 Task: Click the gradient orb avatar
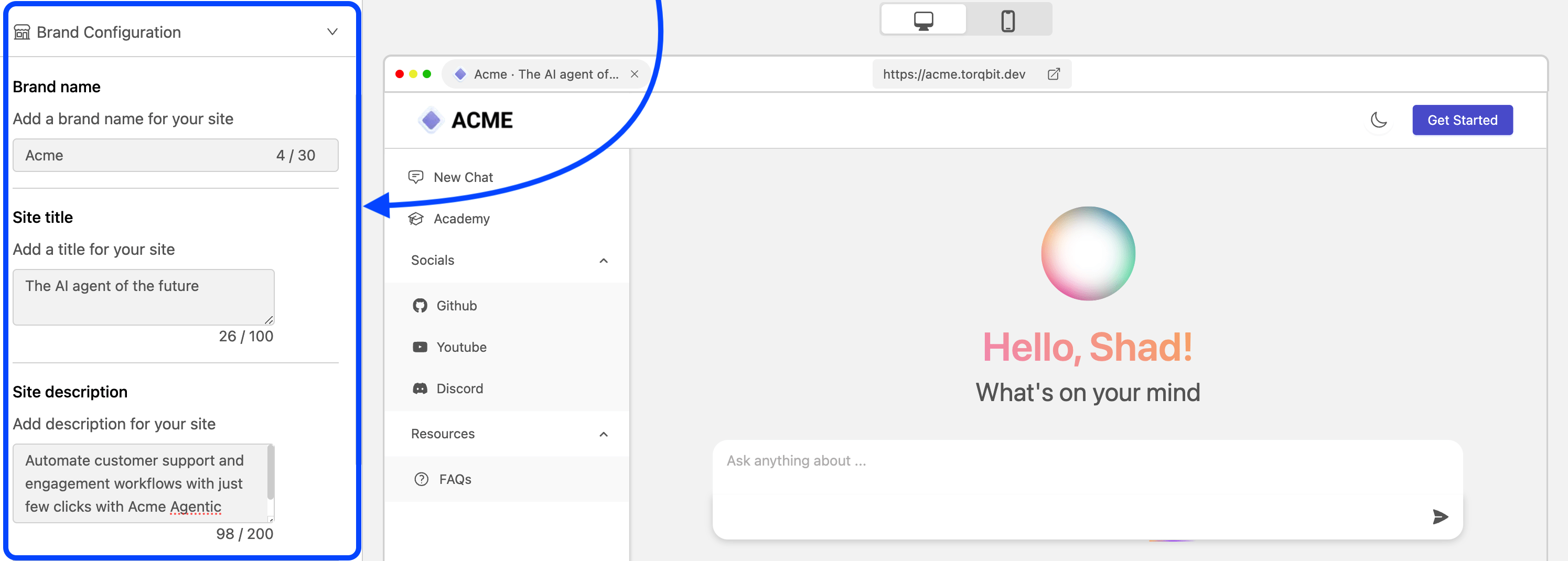[x=1088, y=253]
